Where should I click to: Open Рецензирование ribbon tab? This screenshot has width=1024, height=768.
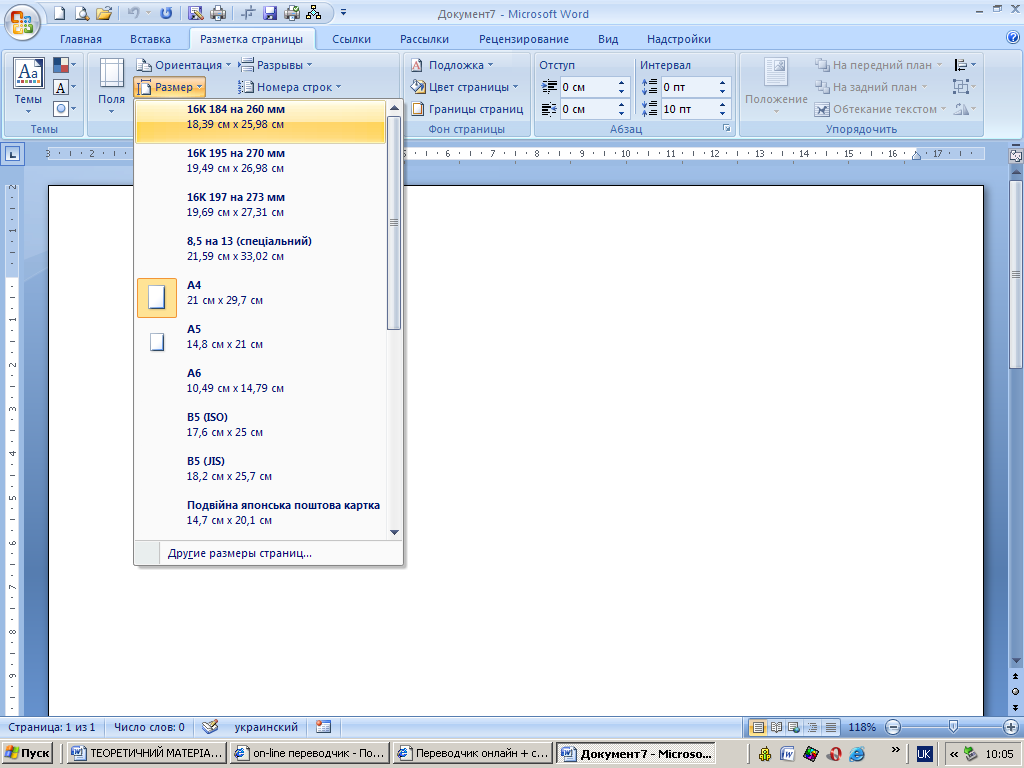[x=524, y=39]
